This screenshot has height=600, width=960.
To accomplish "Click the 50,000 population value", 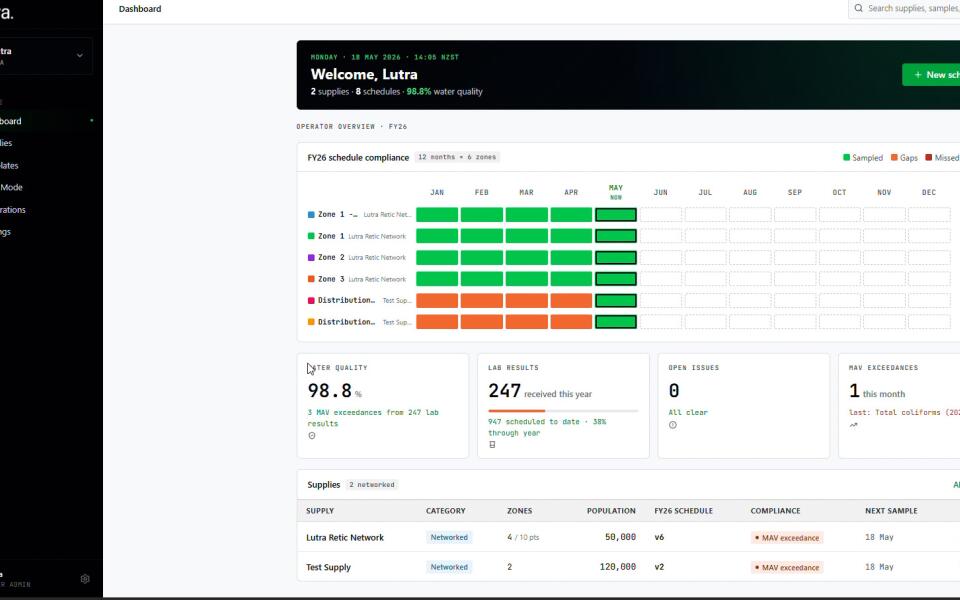I will [620, 537].
